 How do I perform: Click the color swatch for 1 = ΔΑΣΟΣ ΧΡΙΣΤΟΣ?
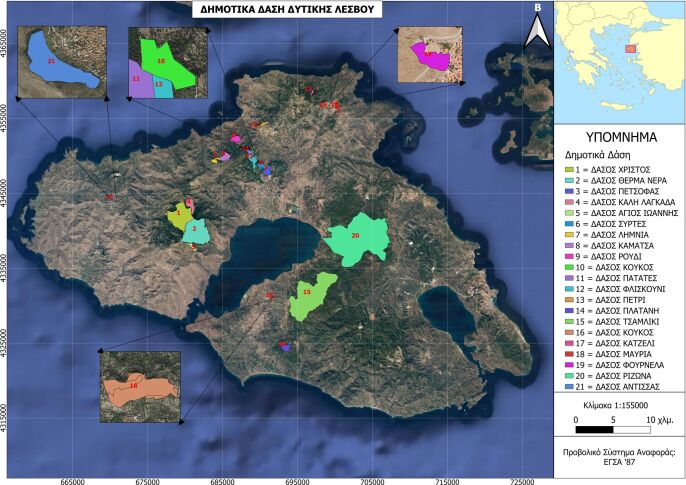(x=569, y=170)
